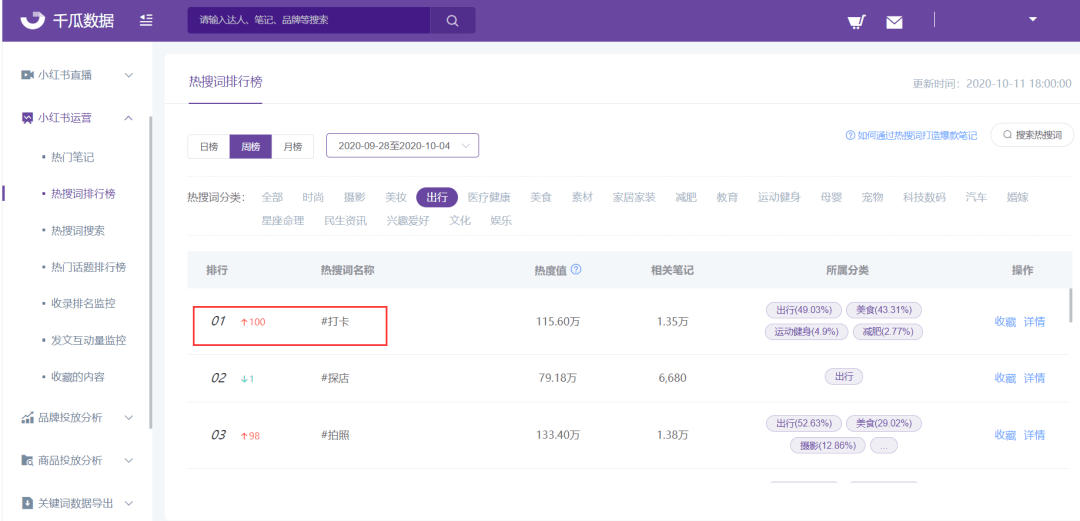Click the 千瓜数据 logo
Viewport: 1080px width, 521px height.
(67, 20)
